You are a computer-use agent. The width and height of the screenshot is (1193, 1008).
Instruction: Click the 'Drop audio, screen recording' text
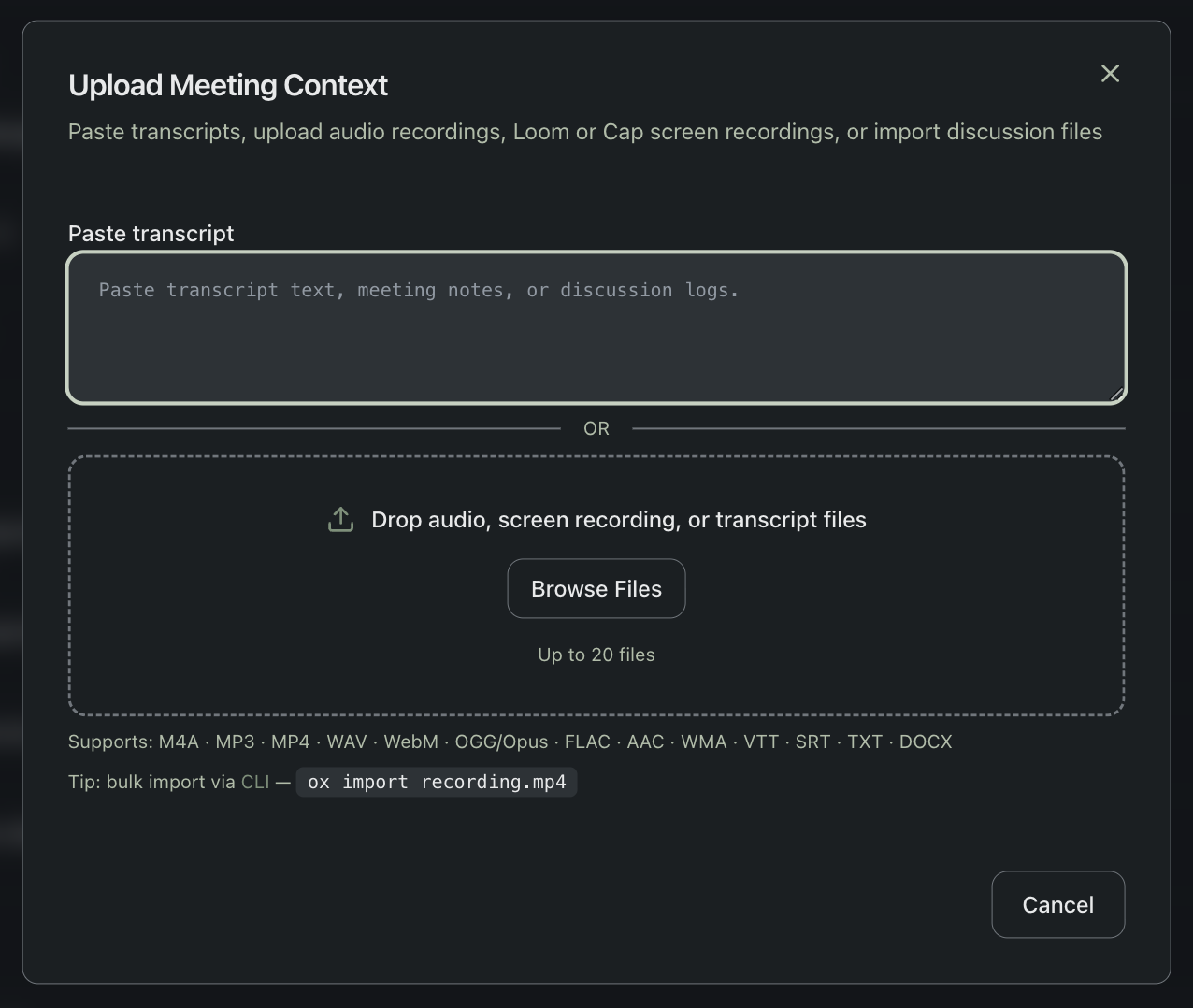(619, 519)
